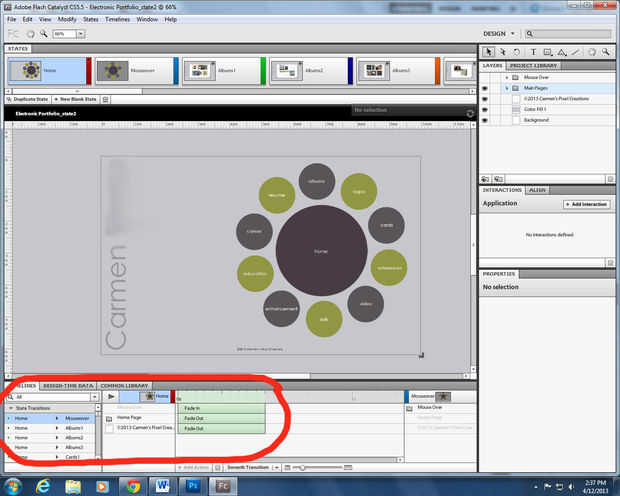
Task: Open the timeline filter All dropdown
Action: [x=95, y=397]
